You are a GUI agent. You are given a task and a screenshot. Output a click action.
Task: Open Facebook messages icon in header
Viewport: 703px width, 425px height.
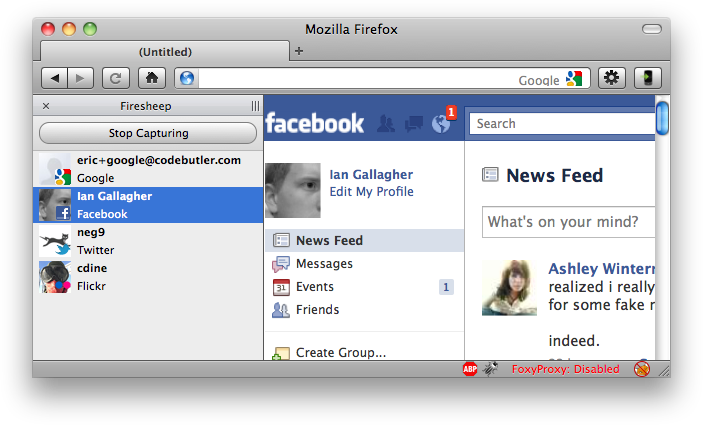point(414,124)
